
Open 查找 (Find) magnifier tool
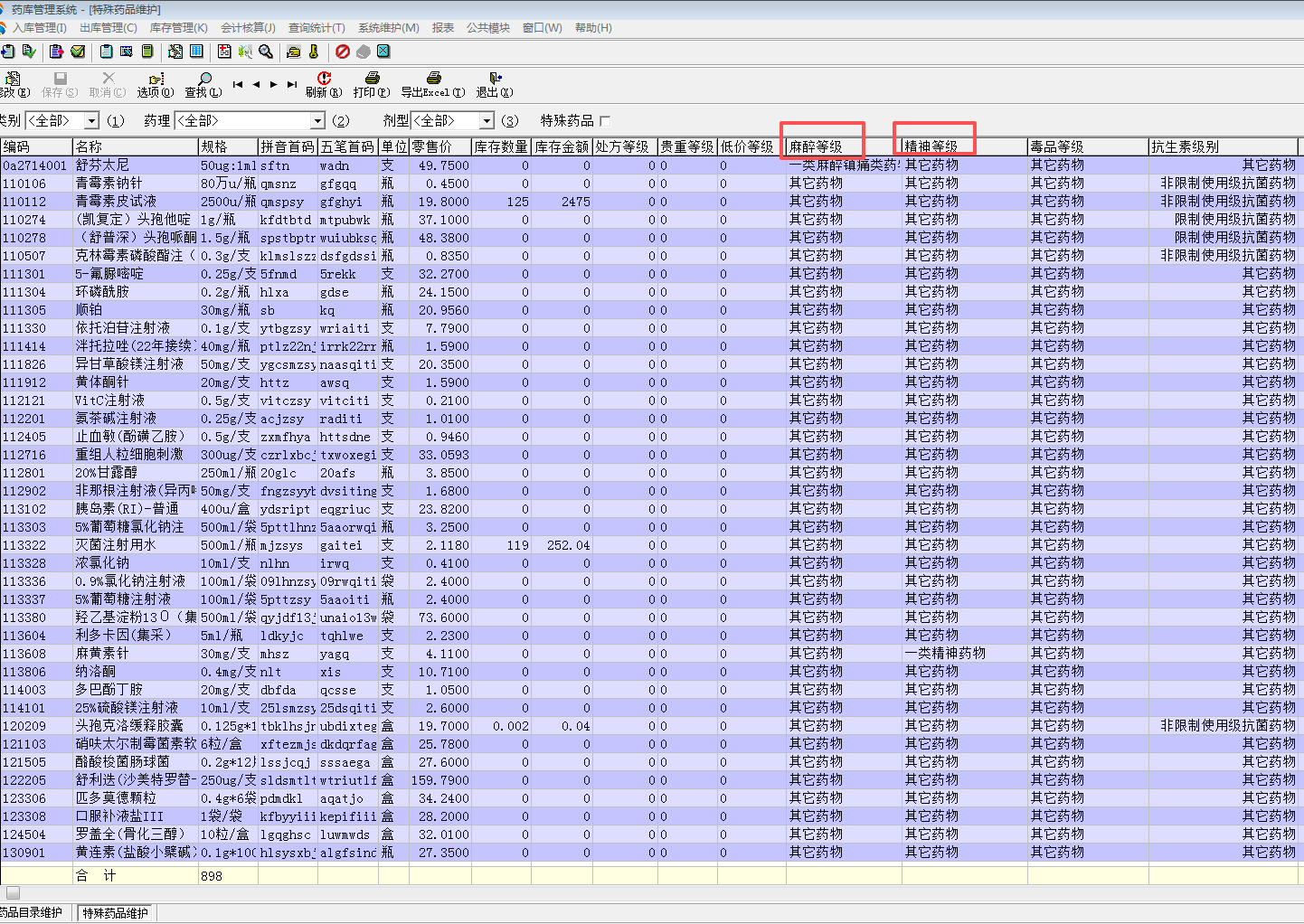tap(204, 80)
